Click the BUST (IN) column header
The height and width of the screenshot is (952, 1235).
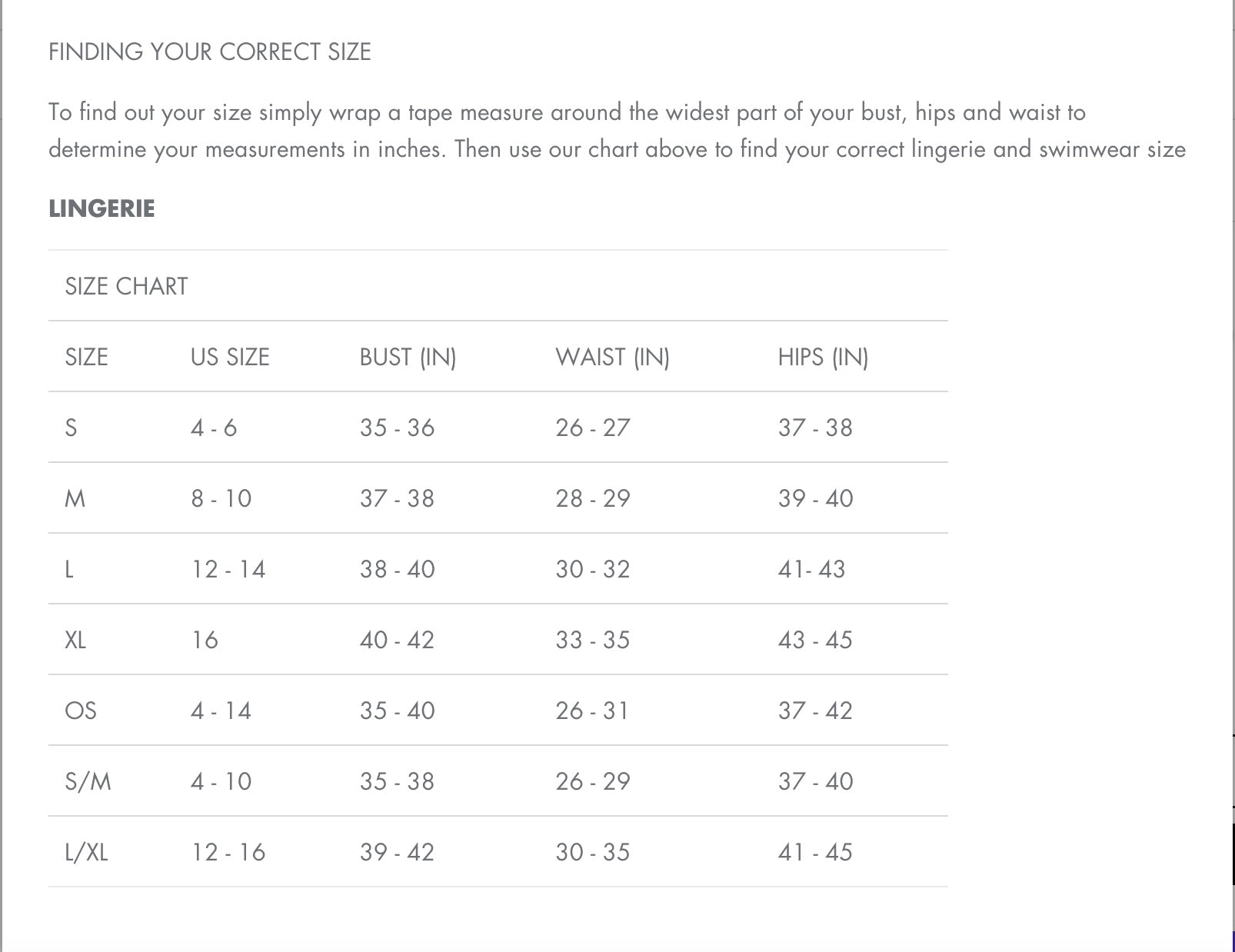(x=408, y=357)
